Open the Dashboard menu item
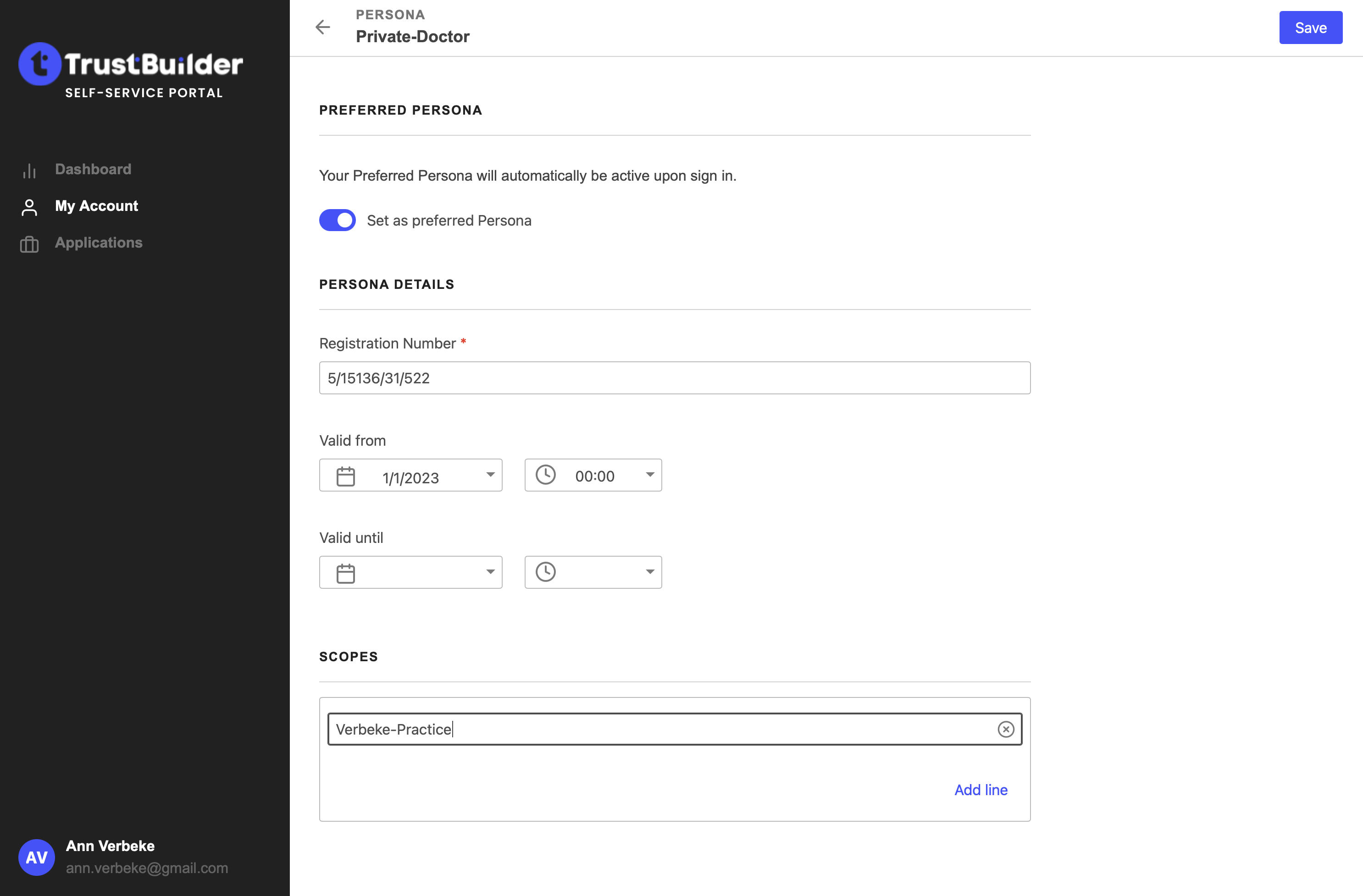Image resolution: width=1363 pixels, height=896 pixels. click(93, 170)
